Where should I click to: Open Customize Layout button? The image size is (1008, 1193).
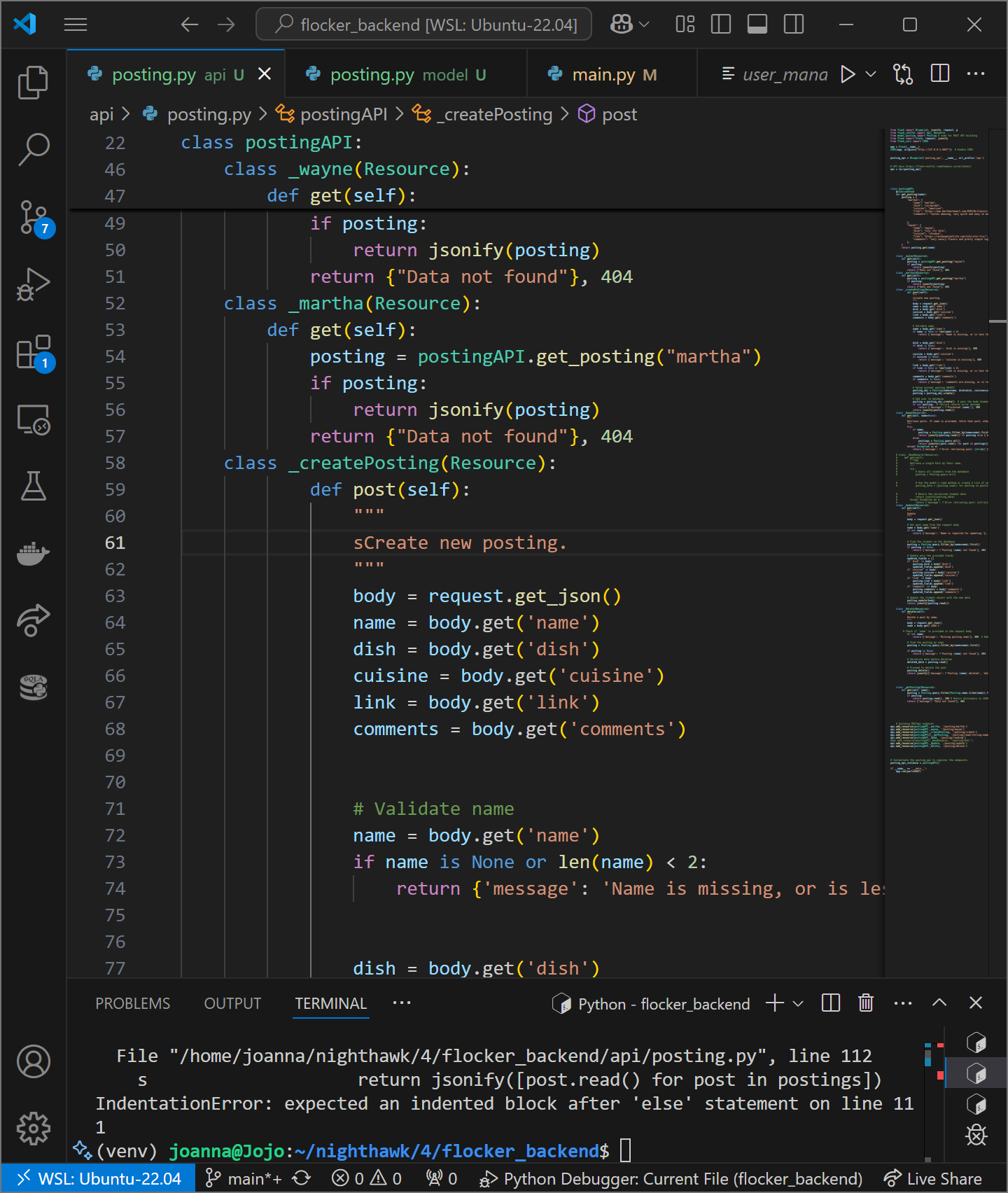point(685,25)
